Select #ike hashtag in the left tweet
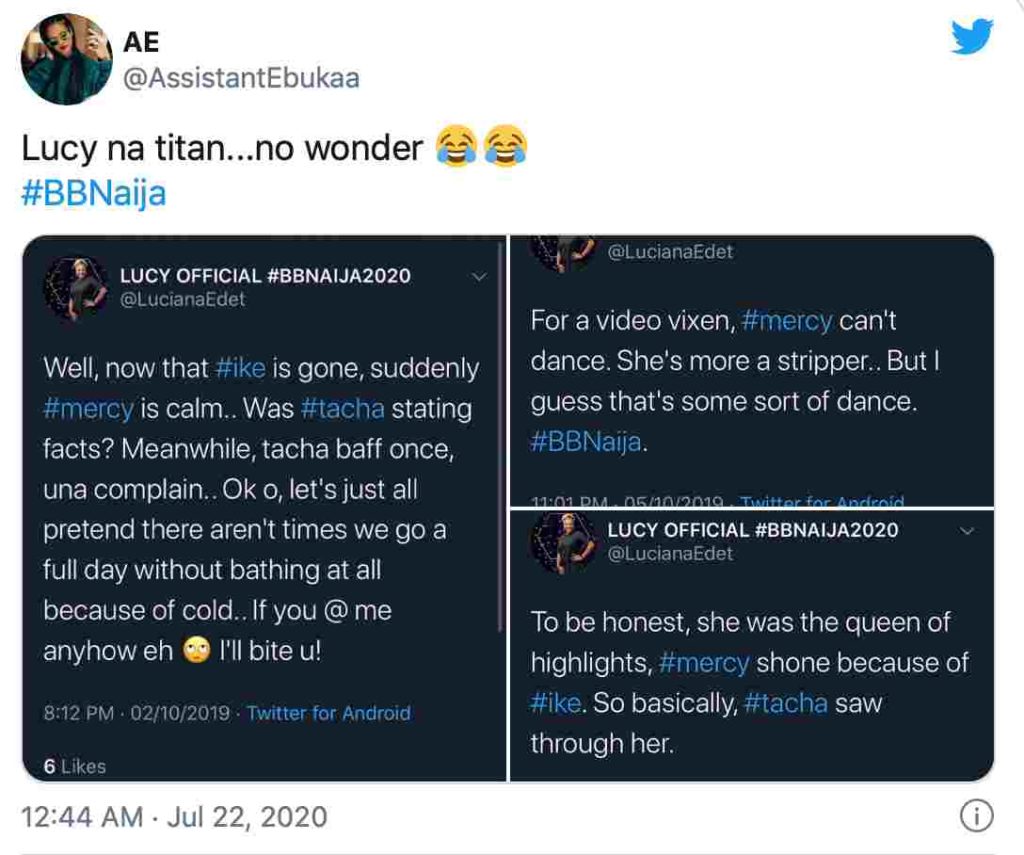 point(240,367)
